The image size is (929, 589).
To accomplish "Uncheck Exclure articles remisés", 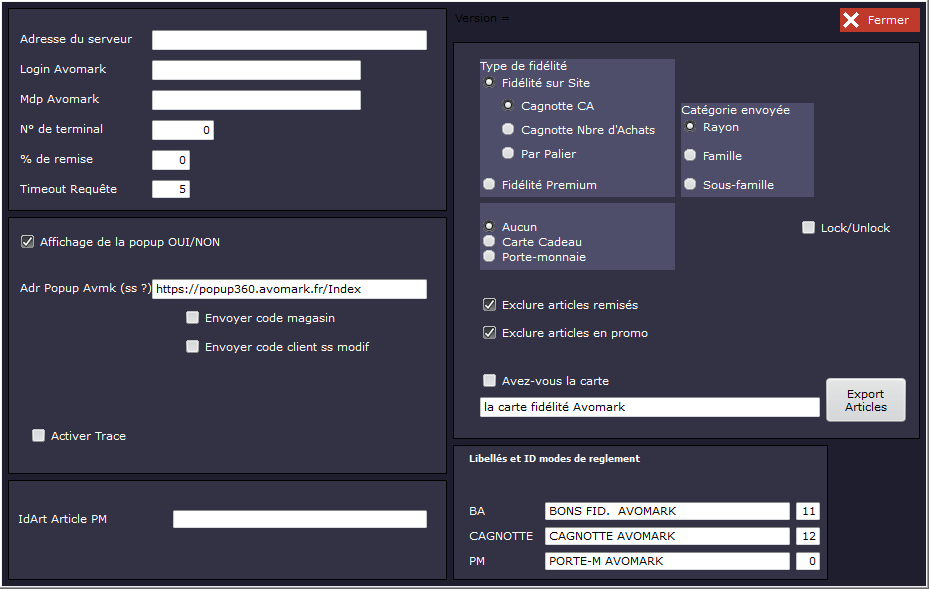I will tap(489, 305).
